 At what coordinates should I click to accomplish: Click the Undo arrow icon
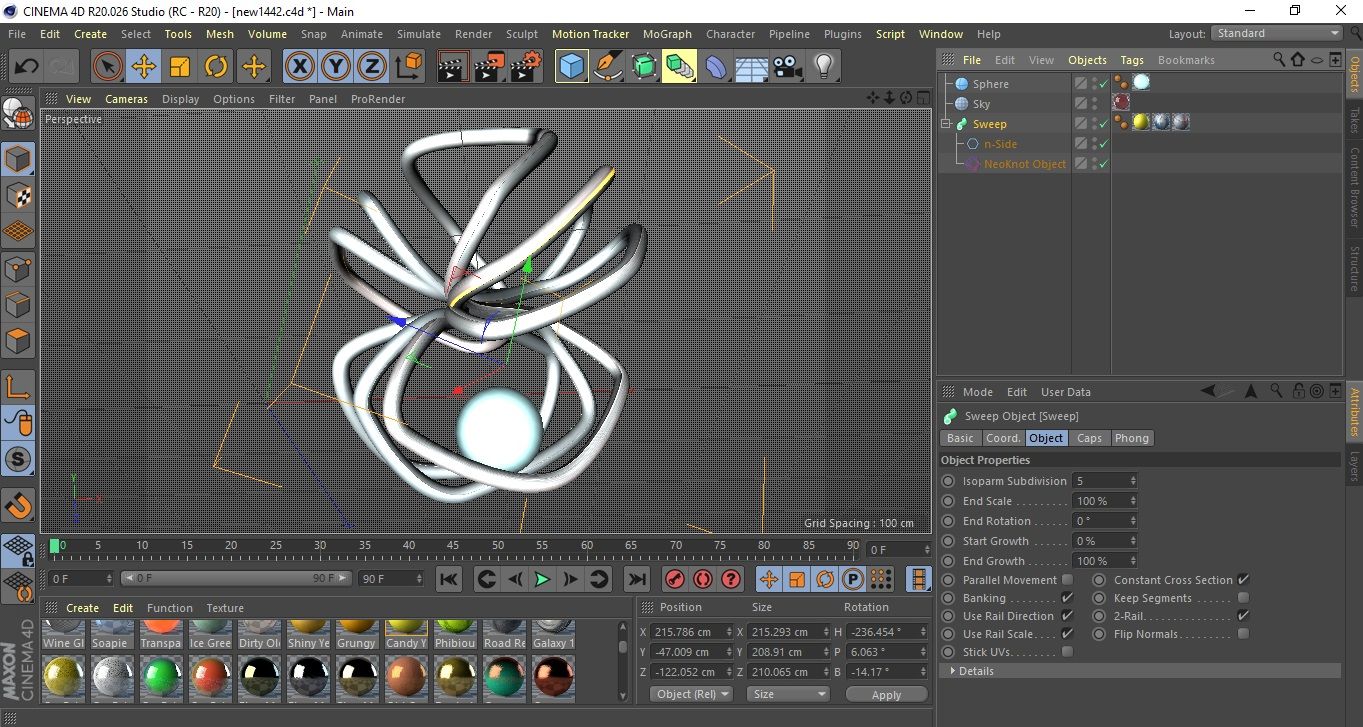pyautogui.click(x=26, y=67)
